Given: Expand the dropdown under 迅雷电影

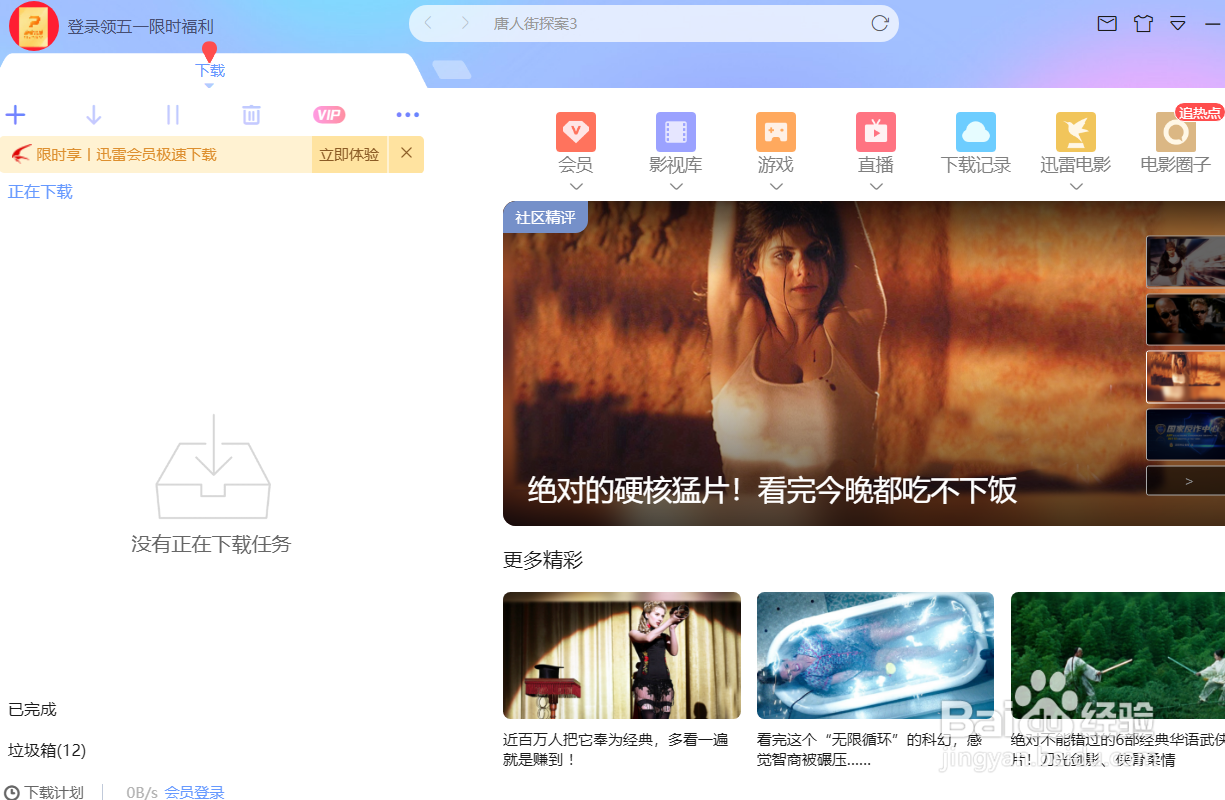Looking at the screenshot, I should click(1076, 186).
